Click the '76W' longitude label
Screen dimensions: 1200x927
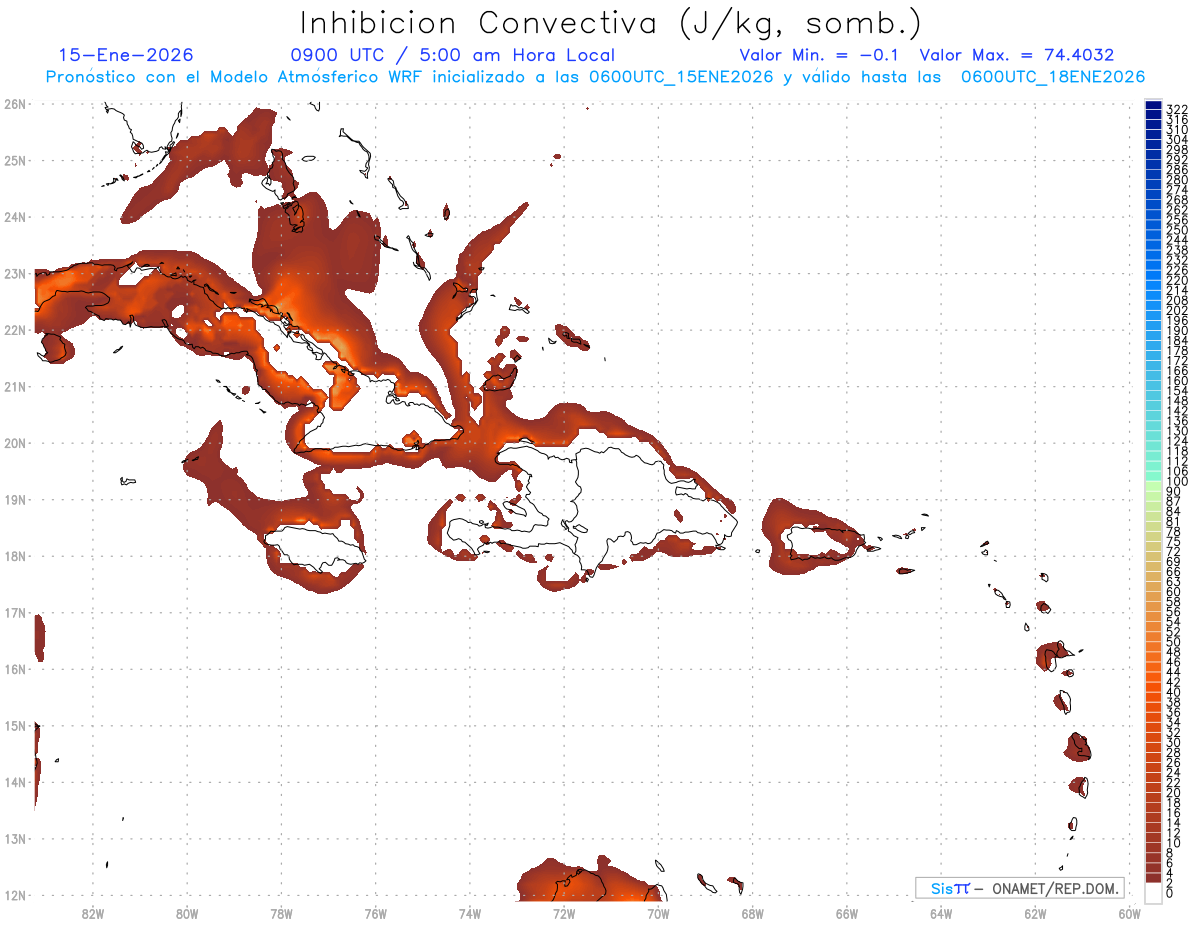coord(376,913)
